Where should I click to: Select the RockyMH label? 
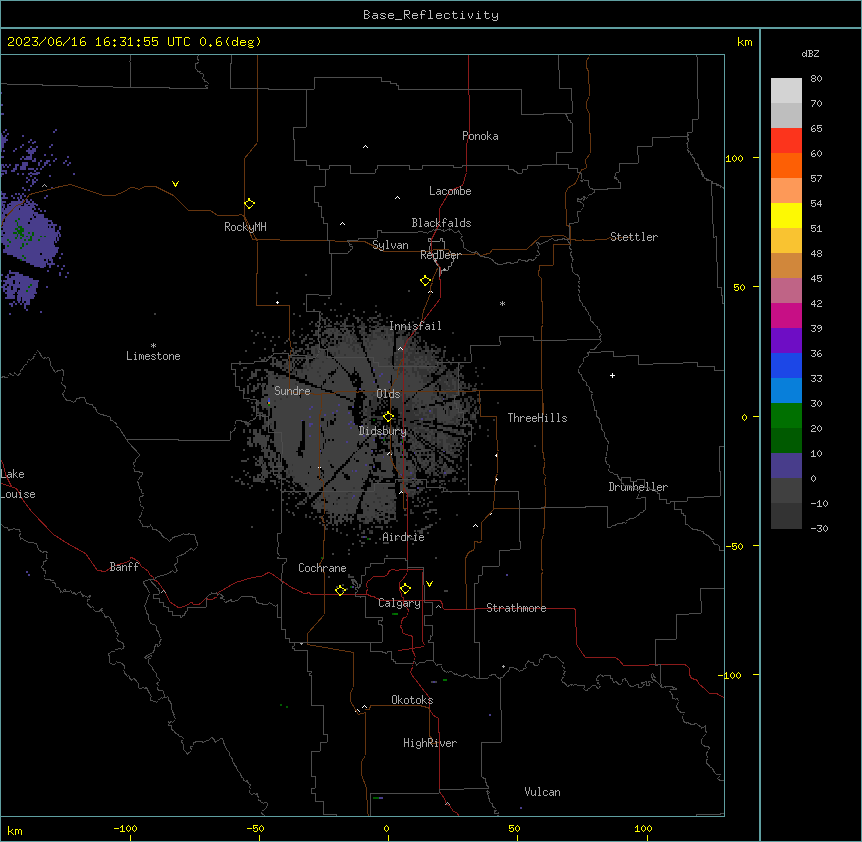245,227
